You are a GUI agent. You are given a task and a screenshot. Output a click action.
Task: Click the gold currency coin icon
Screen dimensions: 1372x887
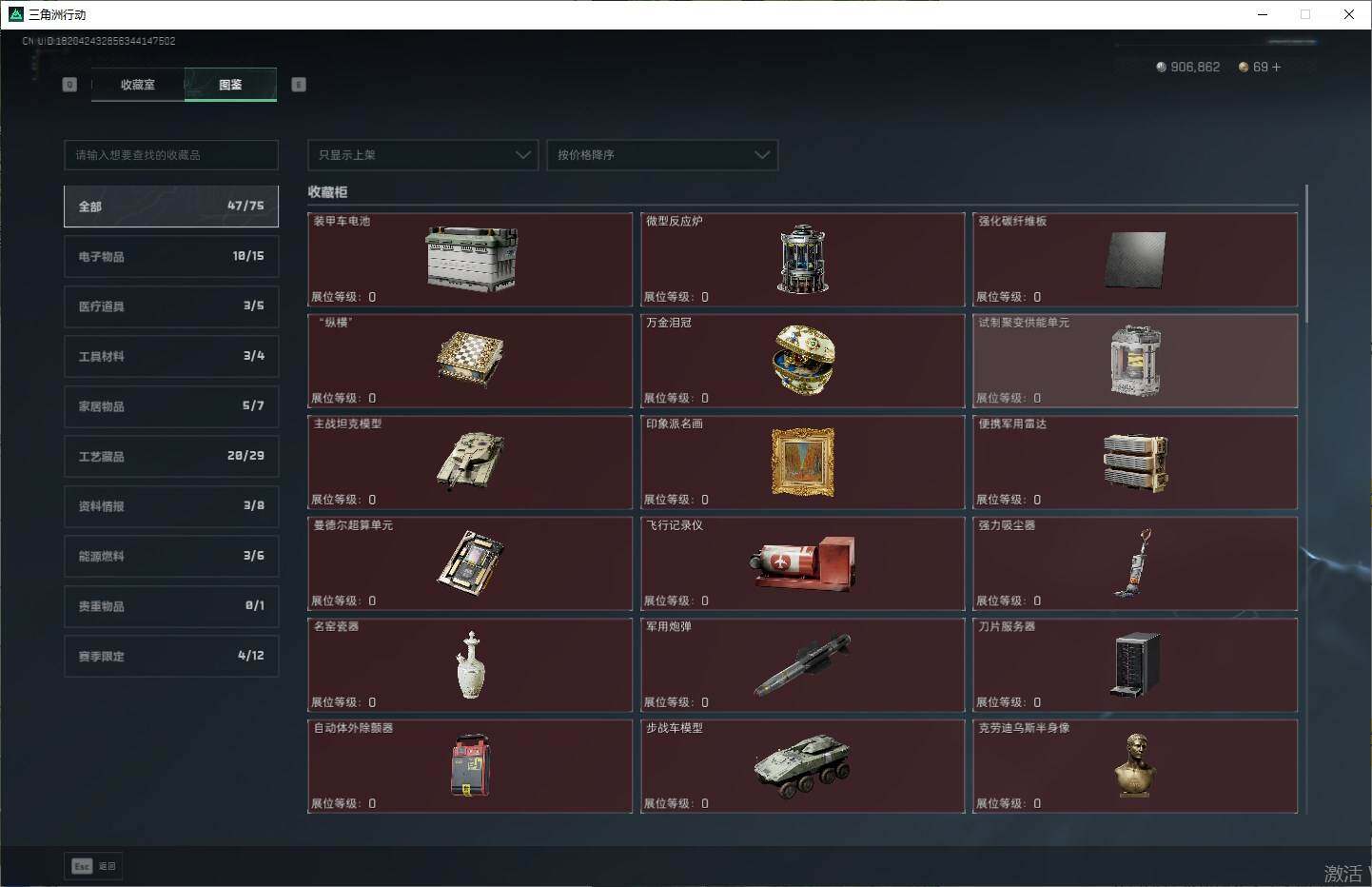pos(1244,68)
